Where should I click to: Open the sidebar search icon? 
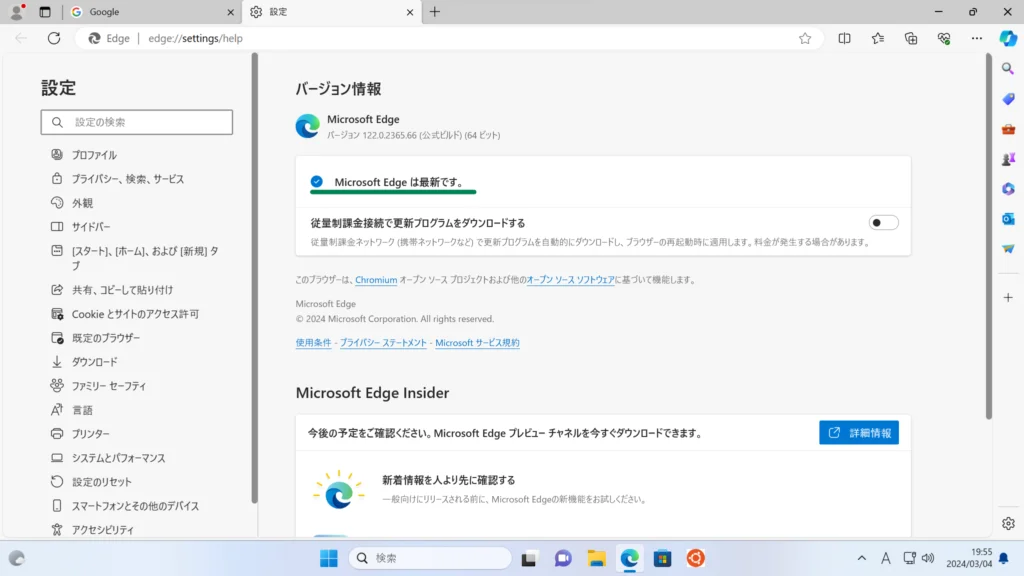[1008, 69]
